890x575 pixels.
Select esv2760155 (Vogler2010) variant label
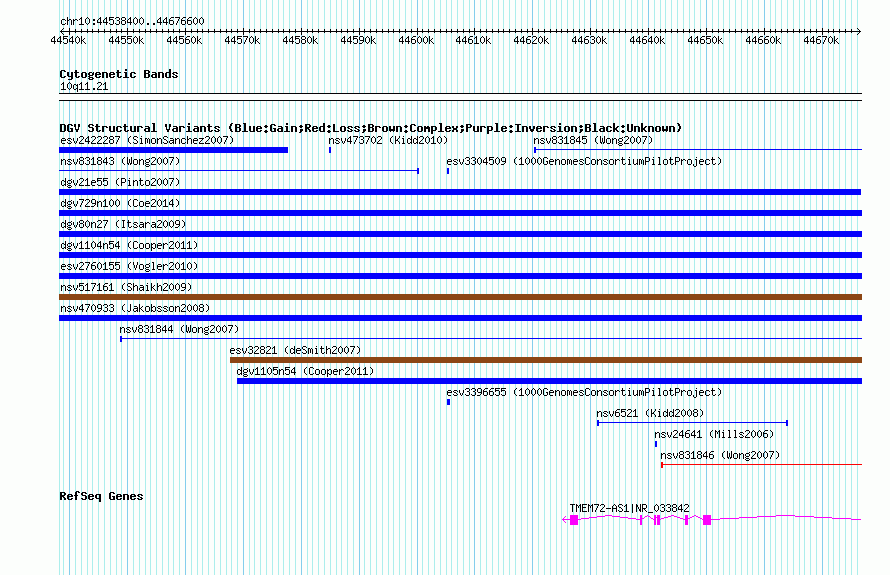coord(129,266)
